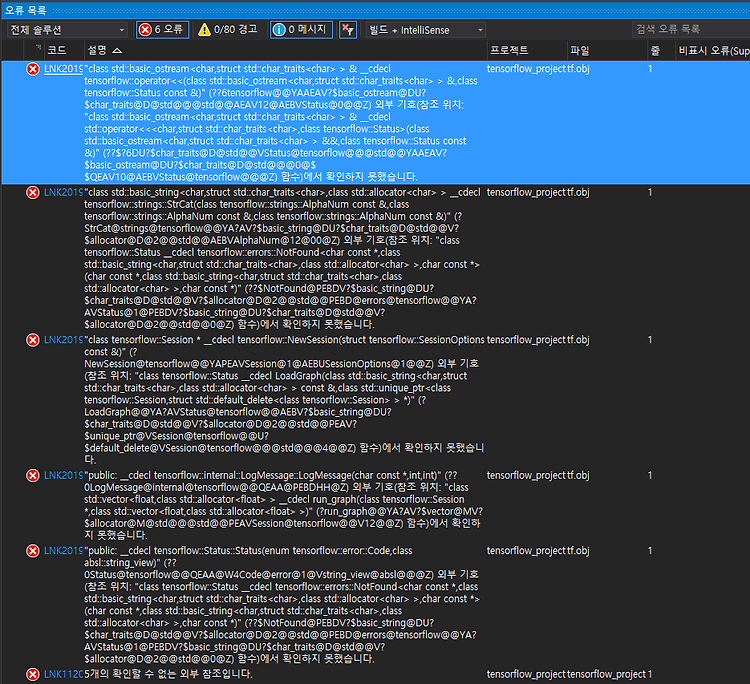Click error icon of the LNK1120 row
750x684 pixels.
click(x=33, y=674)
